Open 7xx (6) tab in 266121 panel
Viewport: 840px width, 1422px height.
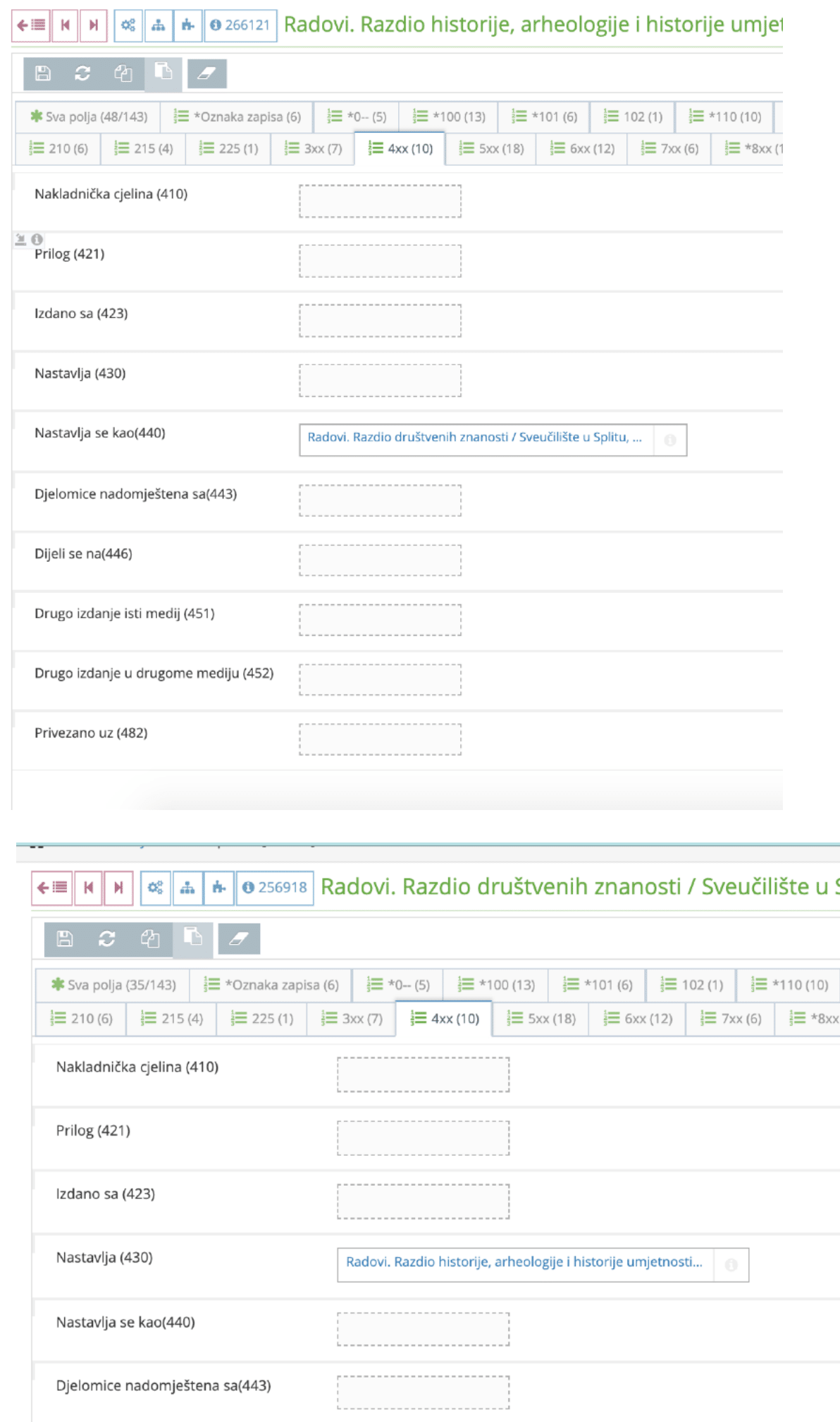[669, 148]
